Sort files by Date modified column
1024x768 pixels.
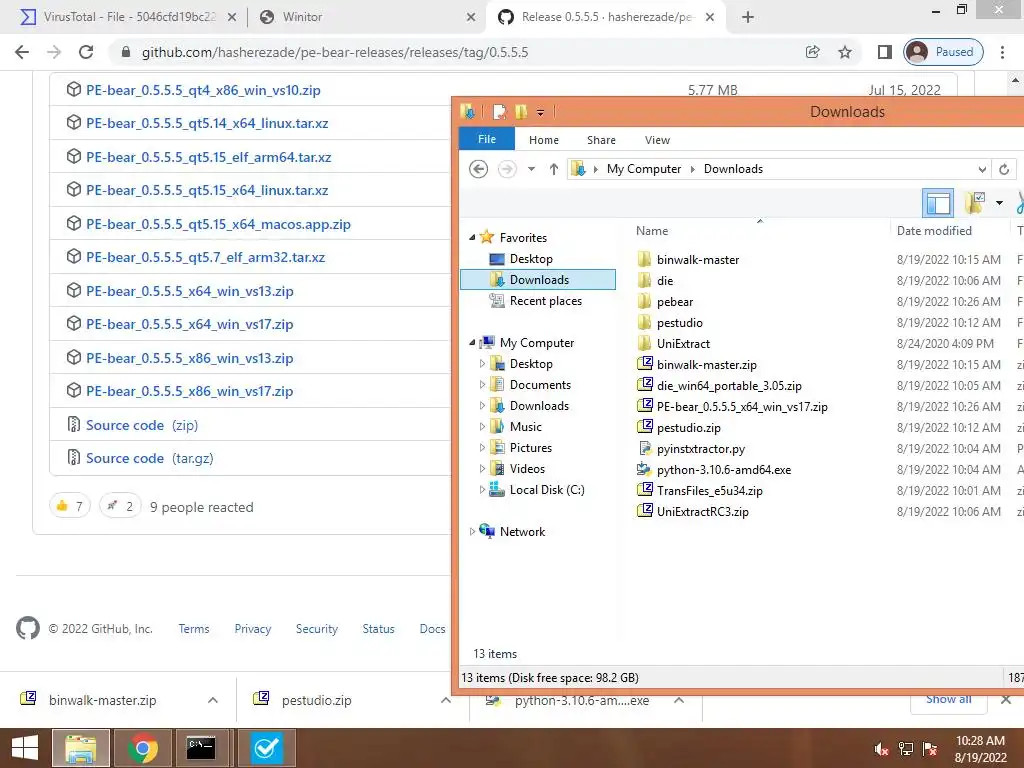point(934,231)
